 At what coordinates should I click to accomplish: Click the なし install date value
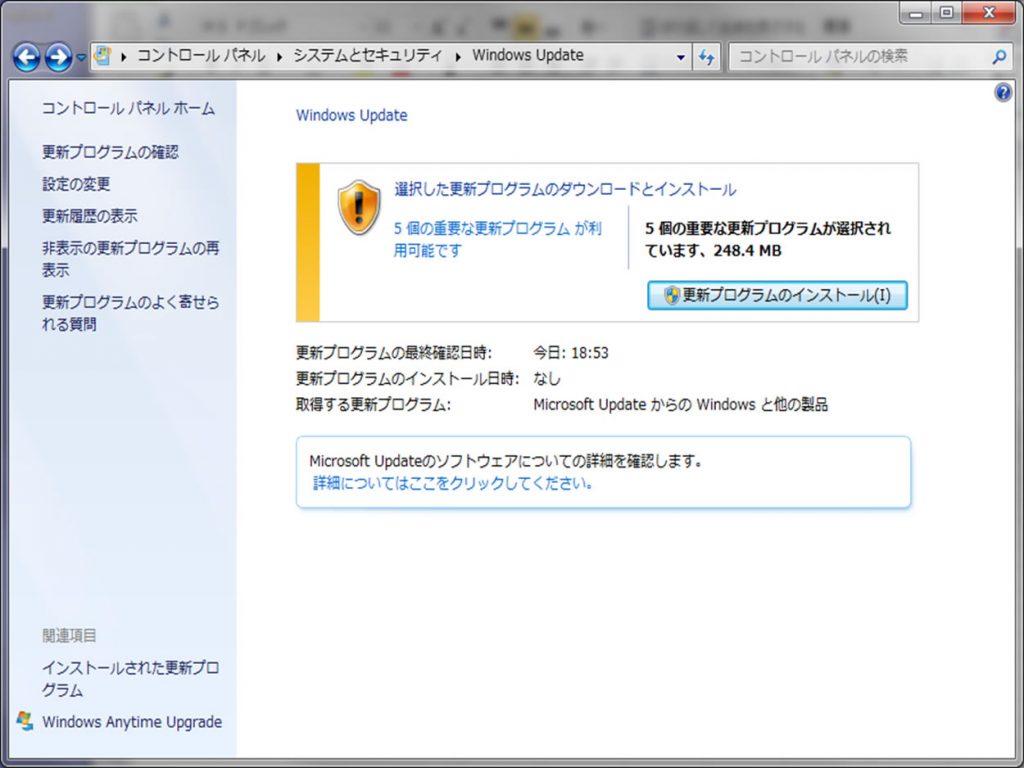(x=547, y=379)
